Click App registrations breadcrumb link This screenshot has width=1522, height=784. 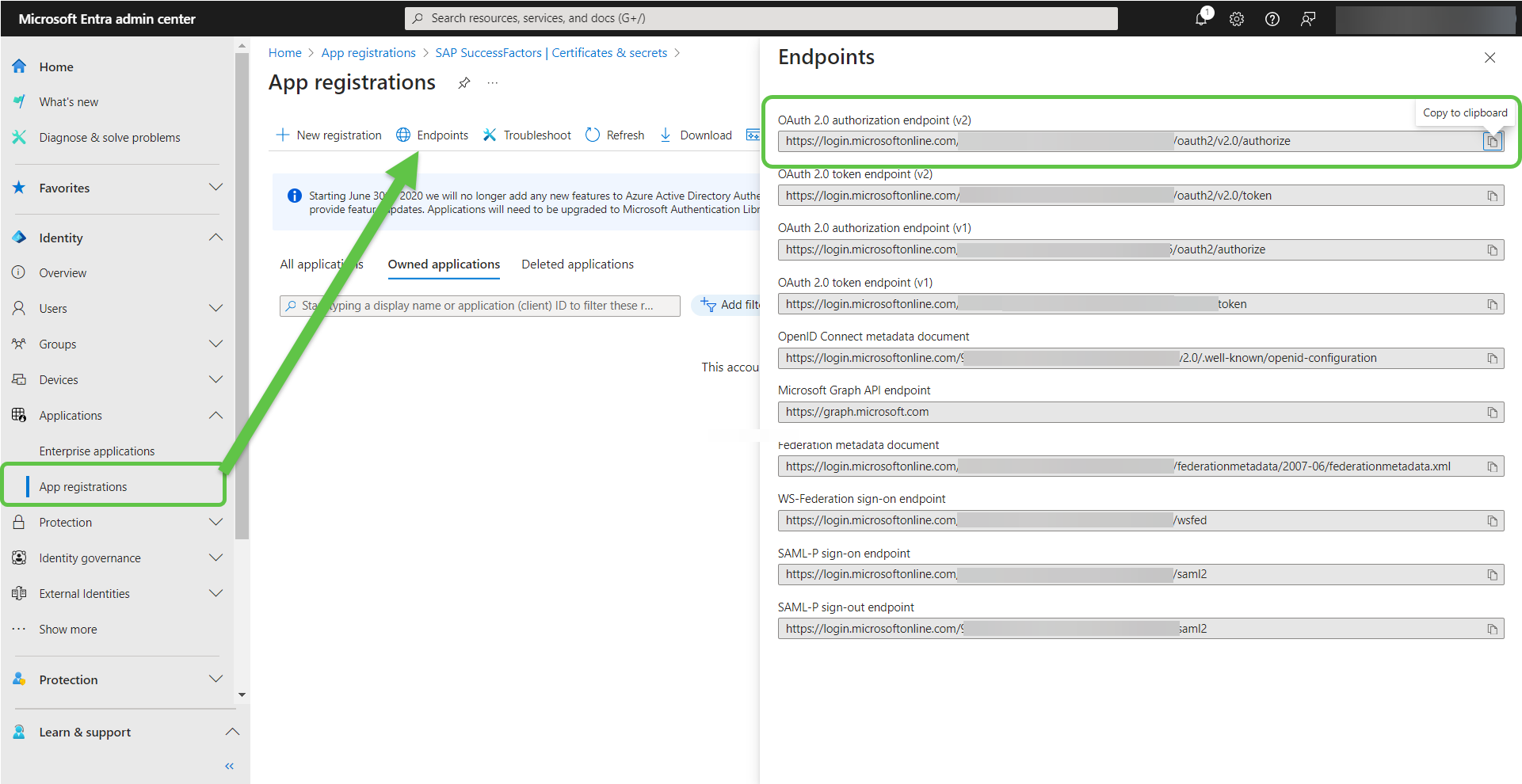point(368,53)
